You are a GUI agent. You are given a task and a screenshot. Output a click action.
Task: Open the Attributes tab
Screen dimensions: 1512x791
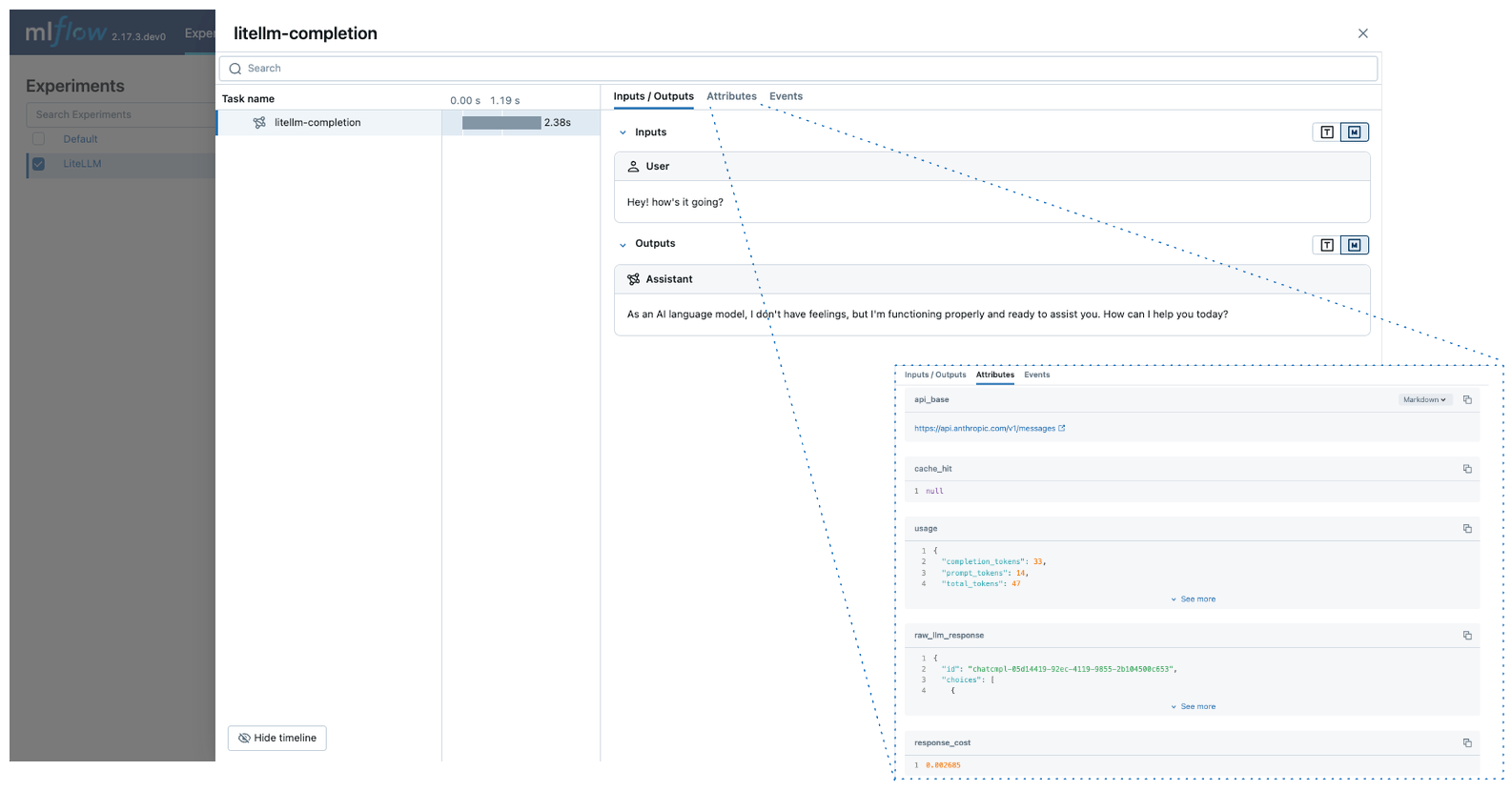[731, 96]
